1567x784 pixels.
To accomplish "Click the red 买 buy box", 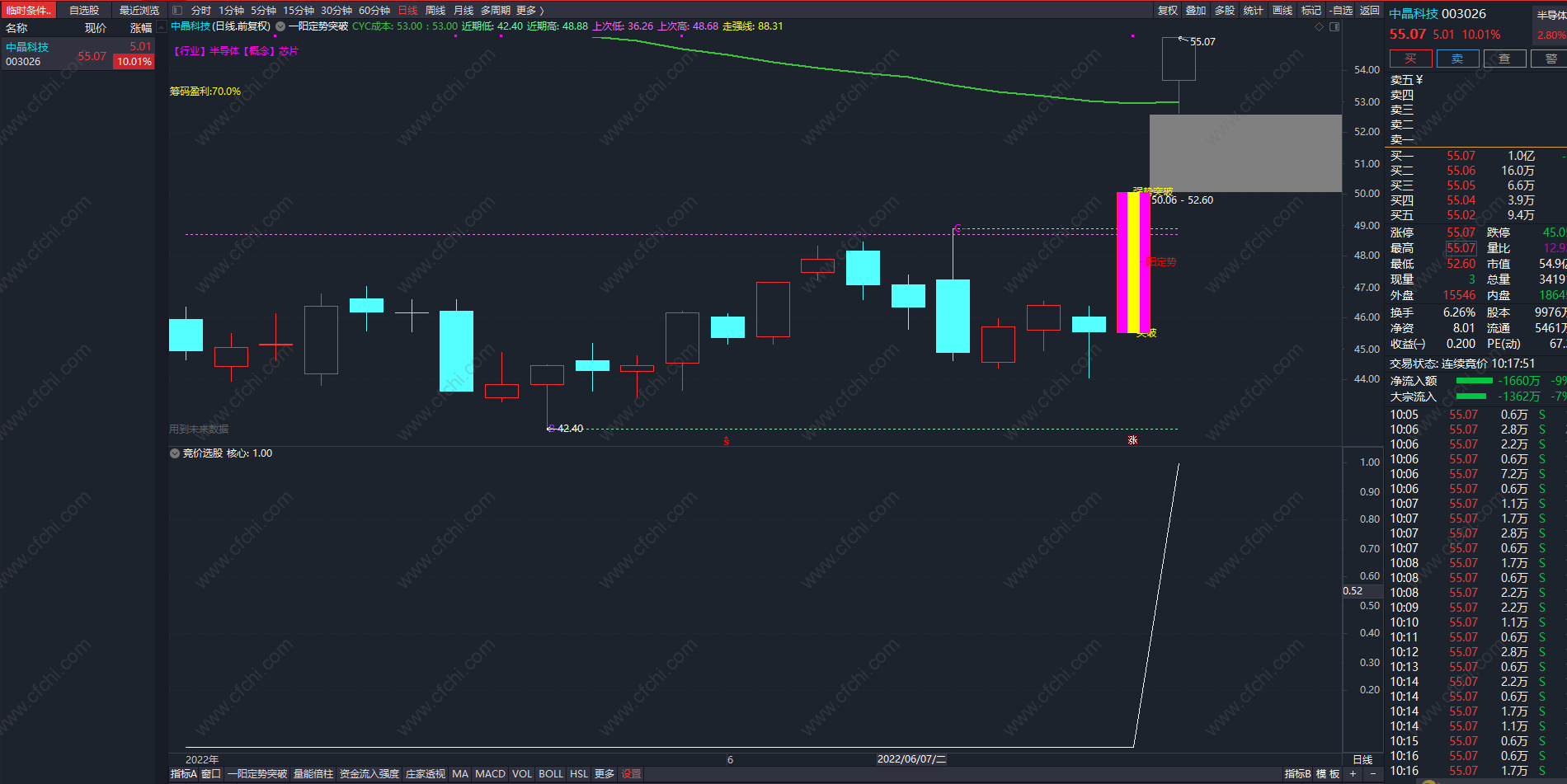I will pos(1410,59).
